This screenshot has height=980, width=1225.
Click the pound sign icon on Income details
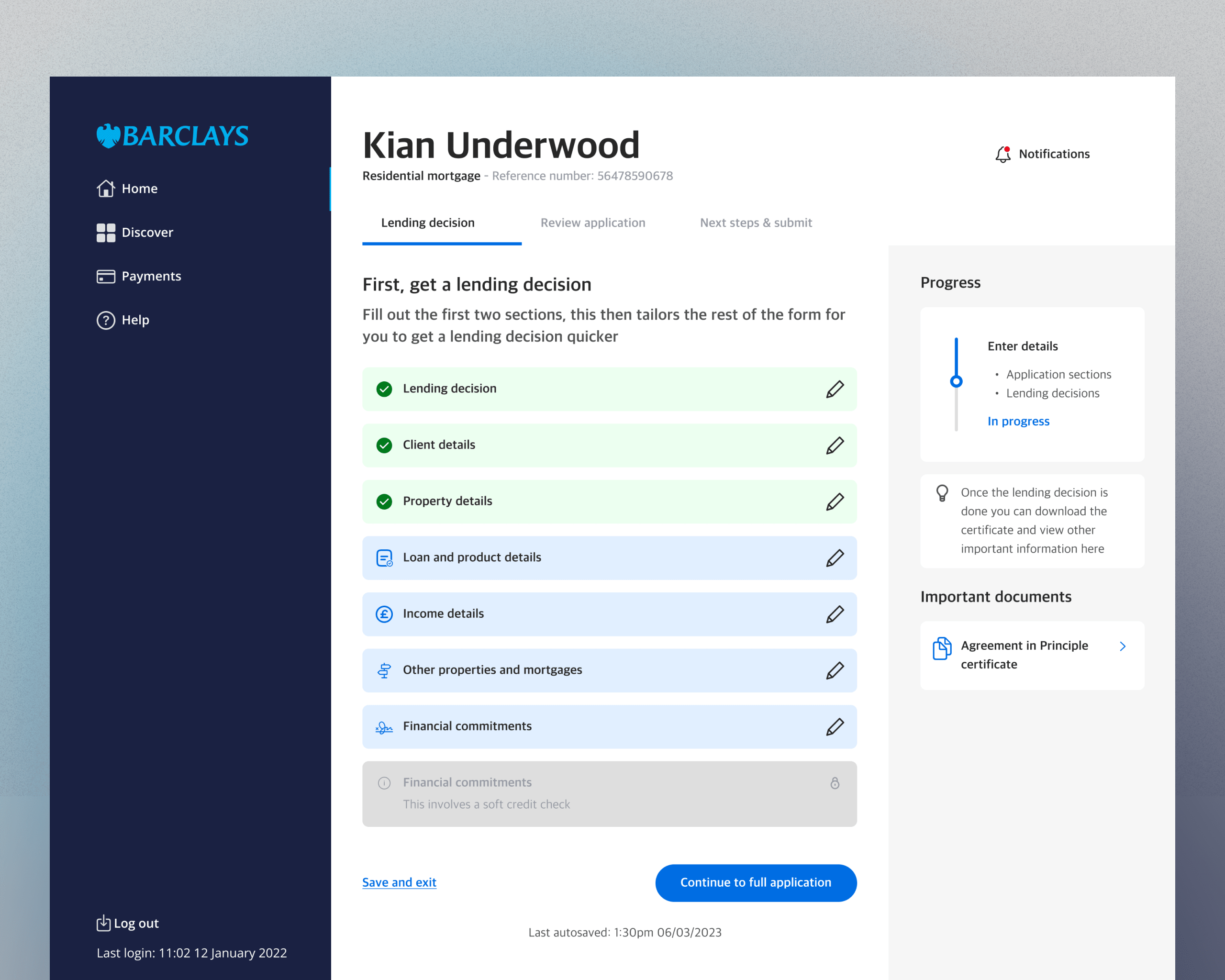click(384, 613)
